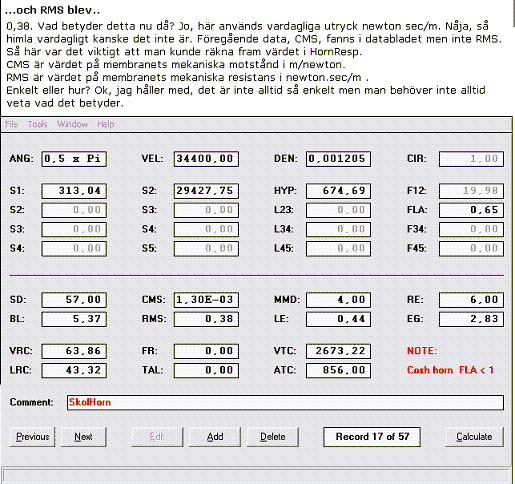Image resolution: width=515 pixels, height=484 pixels.
Task: Open the Window menu
Action: [x=72, y=124]
